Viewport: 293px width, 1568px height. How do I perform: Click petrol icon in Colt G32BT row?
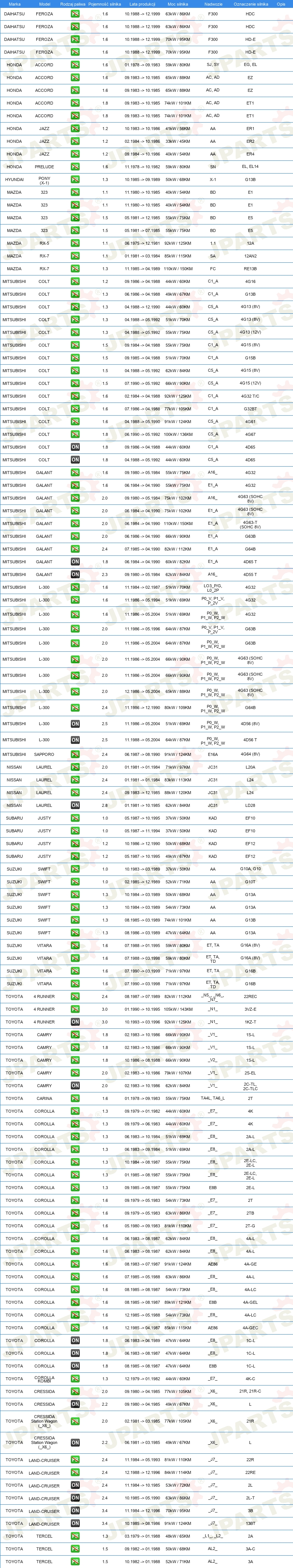[x=75, y=409]
